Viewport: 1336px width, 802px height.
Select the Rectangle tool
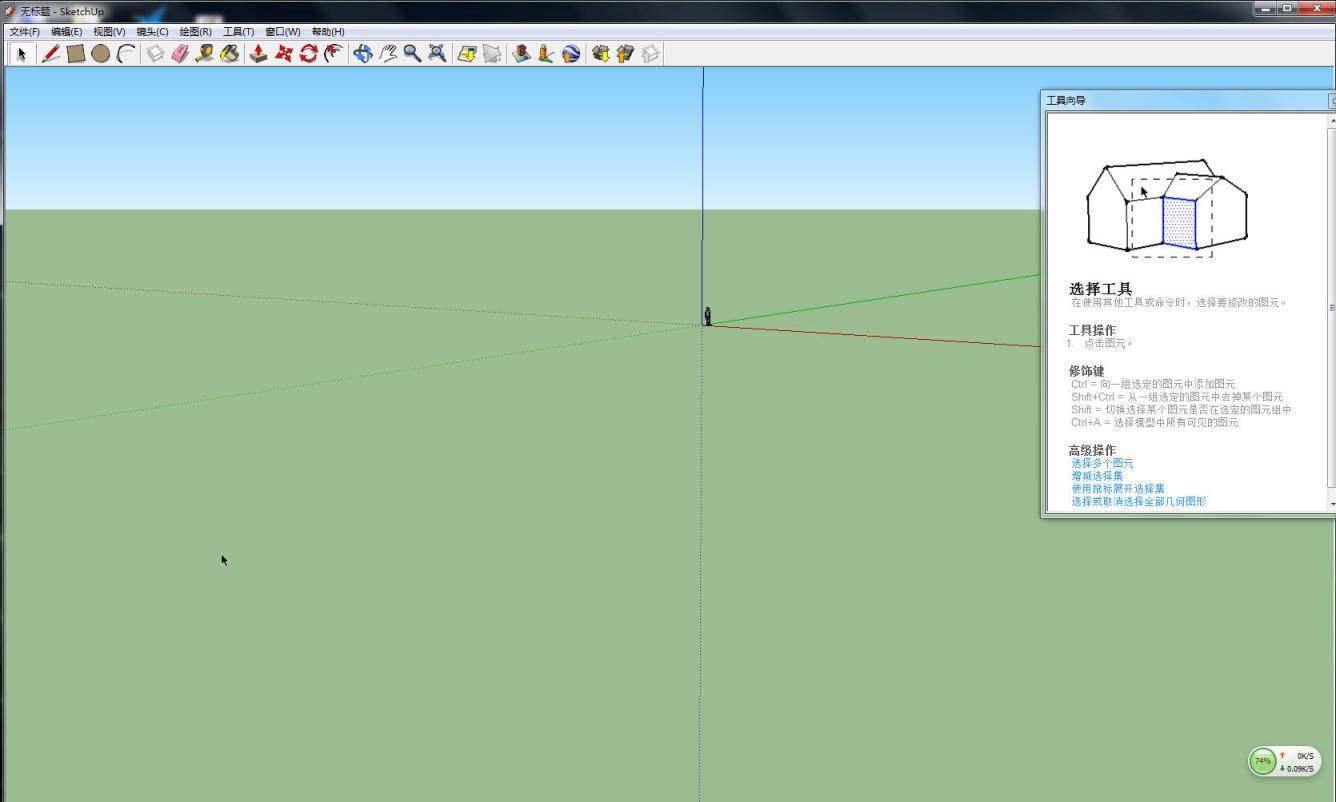77,54
